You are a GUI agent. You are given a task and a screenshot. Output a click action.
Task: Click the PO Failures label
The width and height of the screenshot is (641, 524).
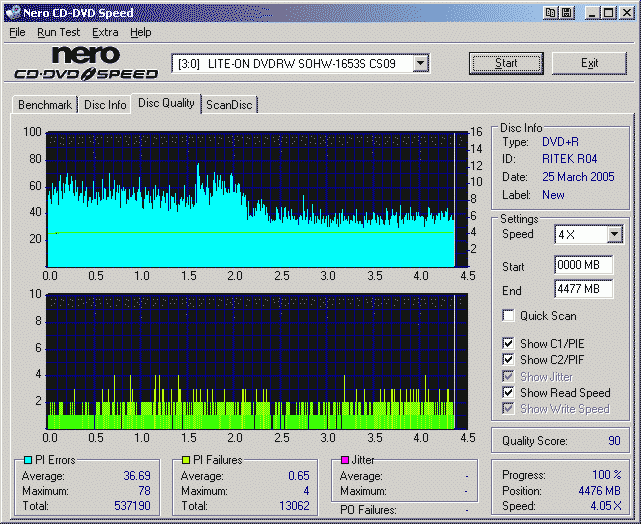click(368, 510)
